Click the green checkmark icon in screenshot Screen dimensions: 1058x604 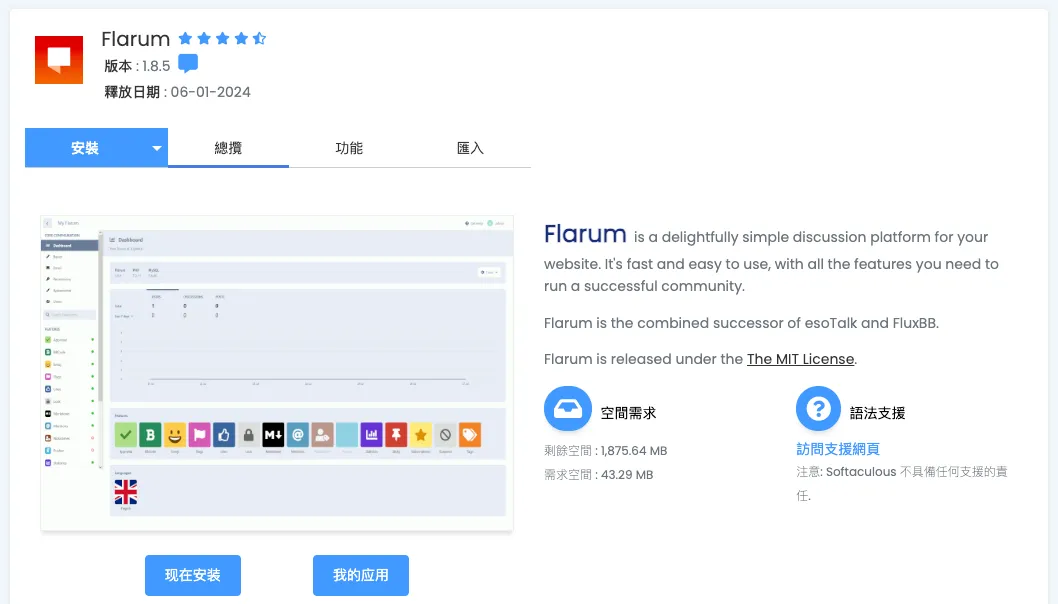tap(126, 435)
